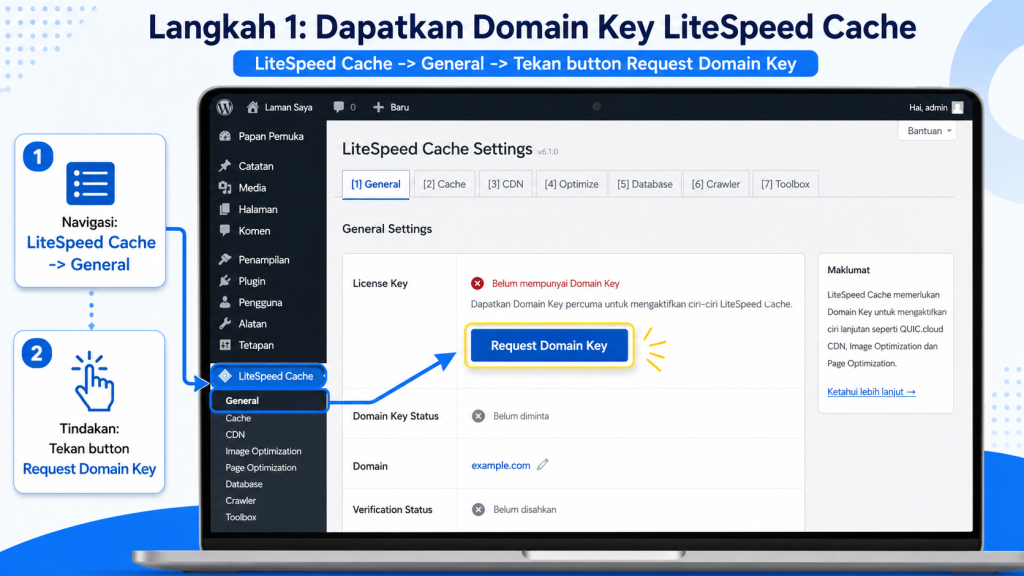The image size is (1024, 576).
Task: Switch to the [6] Crawler tab
Action: coord(716,184)
